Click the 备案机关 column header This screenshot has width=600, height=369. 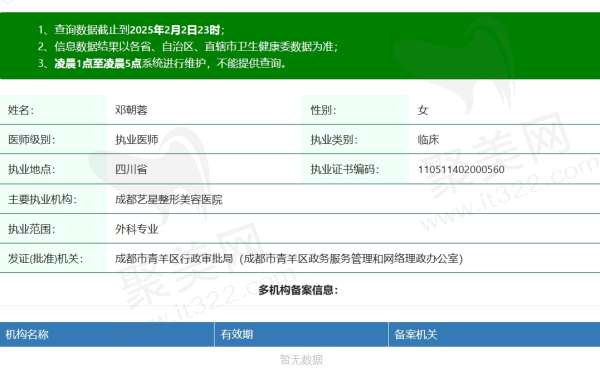(494, 335)
